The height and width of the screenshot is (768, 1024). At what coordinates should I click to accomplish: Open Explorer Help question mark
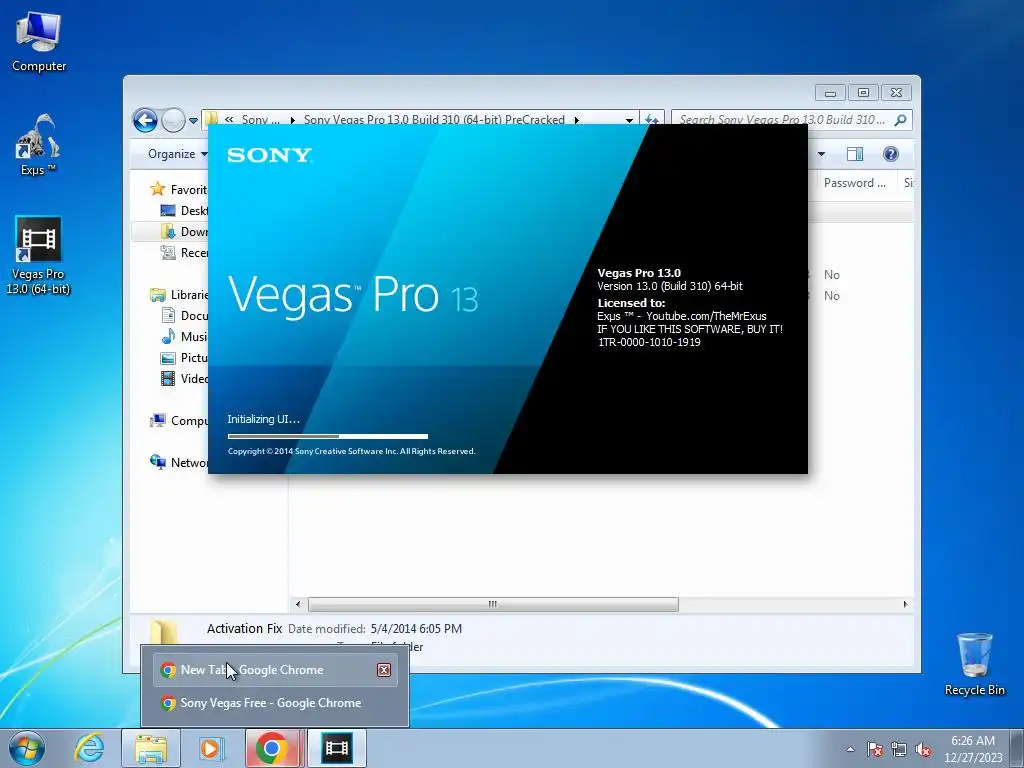click(x=891, y=154)
